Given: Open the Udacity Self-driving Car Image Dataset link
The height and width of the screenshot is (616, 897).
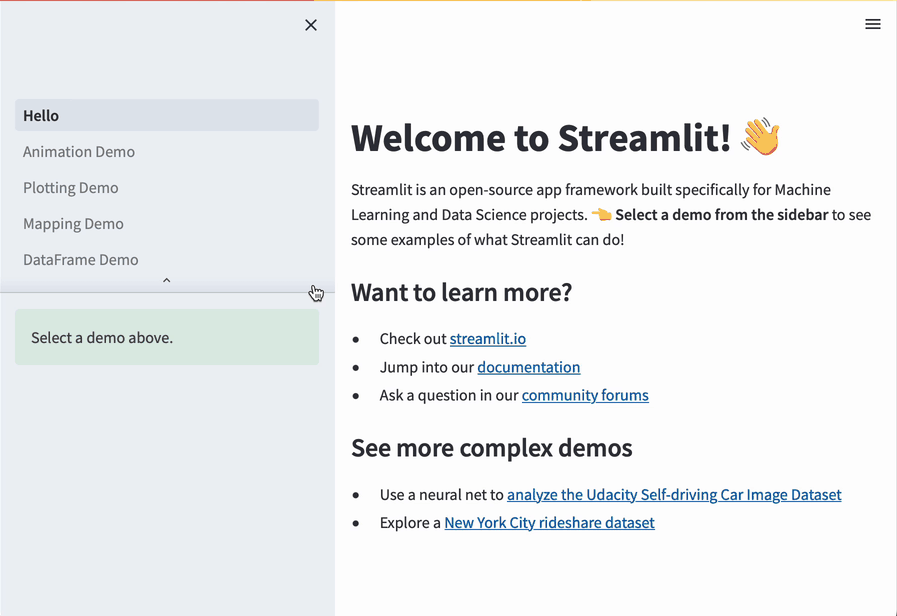Looking at the screenshot, I should [674, 494].
